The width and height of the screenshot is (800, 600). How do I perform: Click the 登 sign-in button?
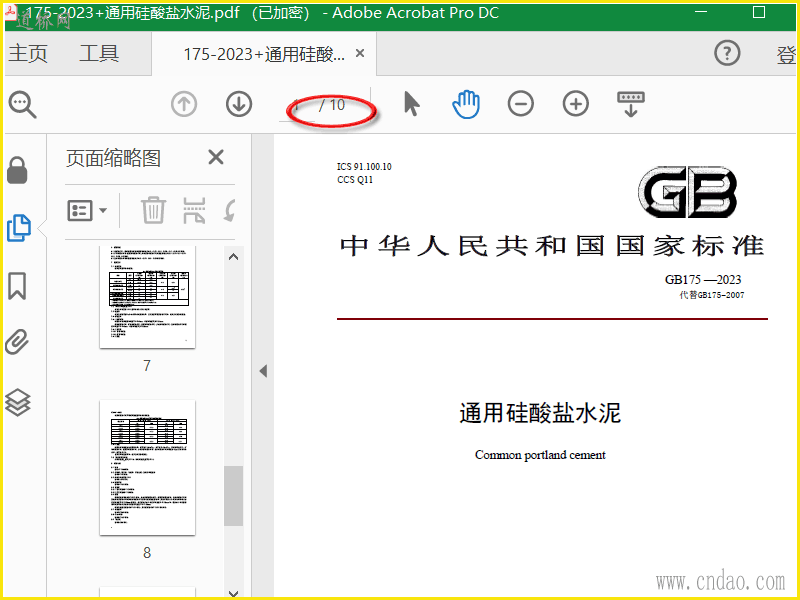coord(786,54)
